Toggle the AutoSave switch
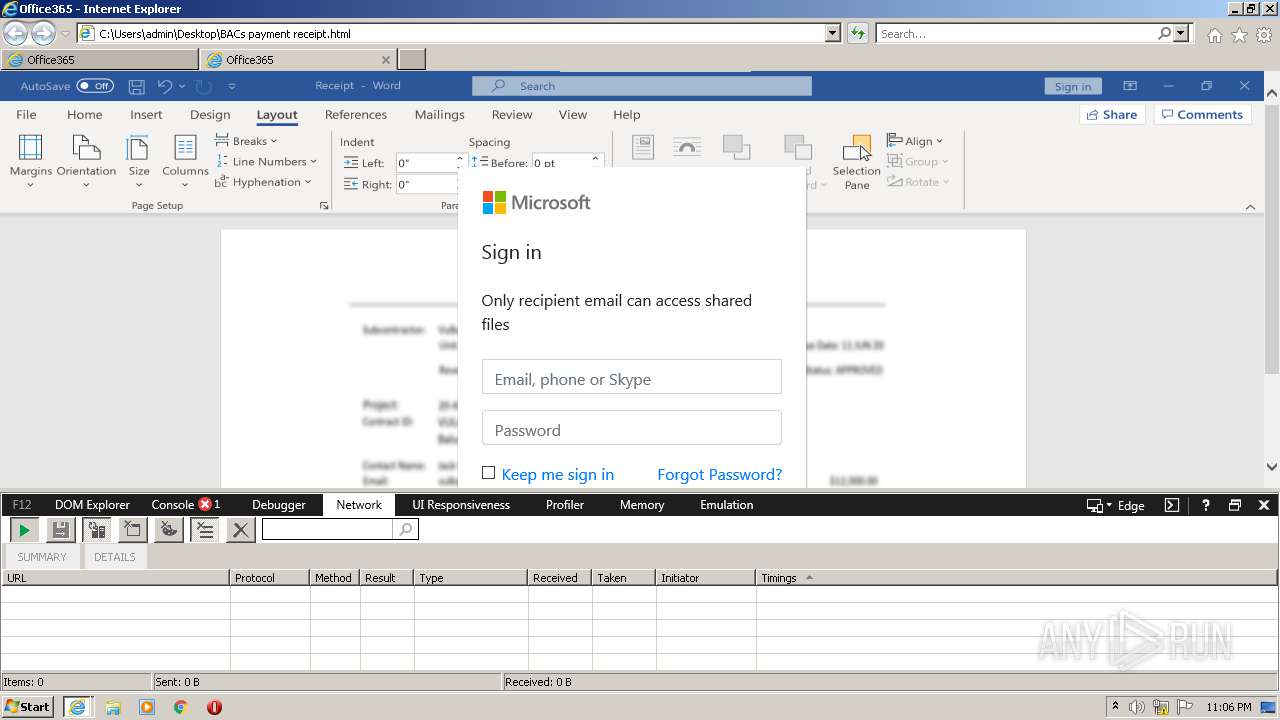The width and height of the screenshot is (1280, 720). click(95, 86)
